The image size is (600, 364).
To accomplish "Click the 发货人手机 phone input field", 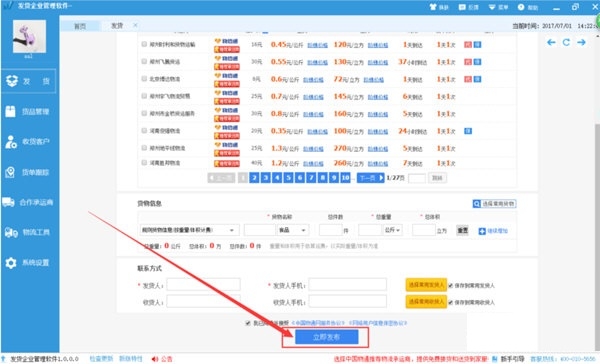I will coord(347,285).
